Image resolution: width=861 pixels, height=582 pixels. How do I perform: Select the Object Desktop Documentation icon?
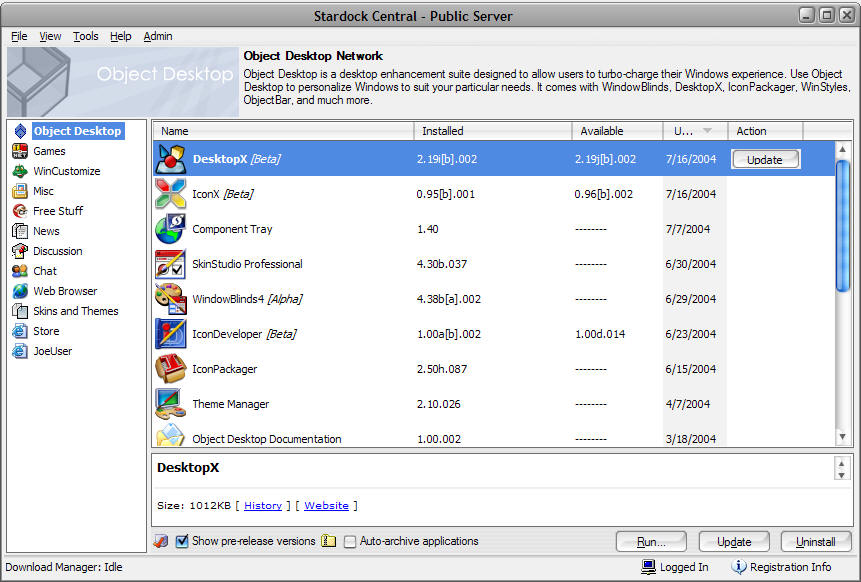click(171, 435)
